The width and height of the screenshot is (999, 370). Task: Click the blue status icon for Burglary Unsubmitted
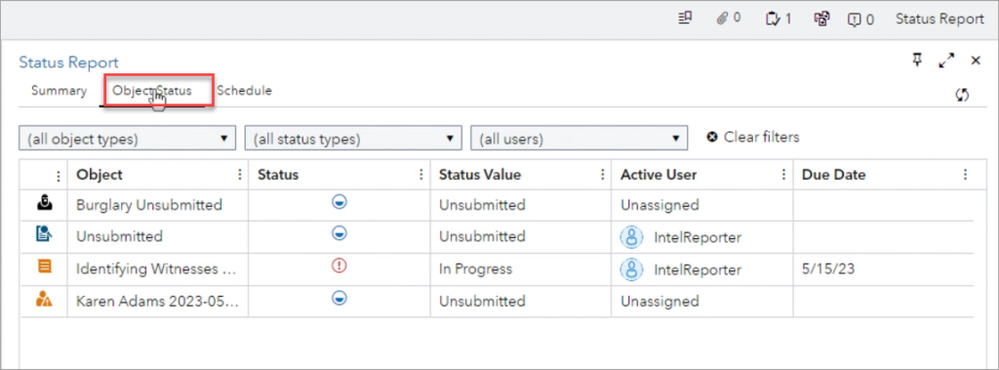[340, 203]
